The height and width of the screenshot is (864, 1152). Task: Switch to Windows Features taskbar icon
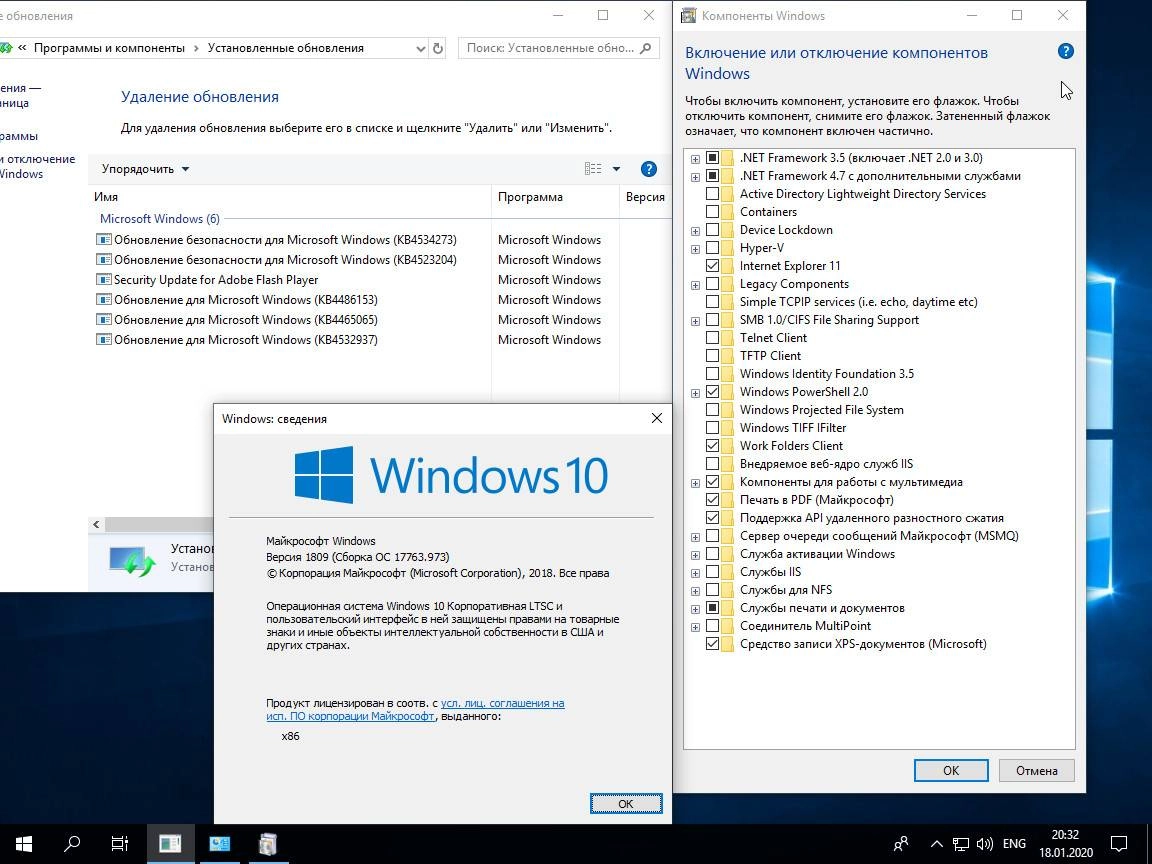pyautogui.click(x=267, y=843)
